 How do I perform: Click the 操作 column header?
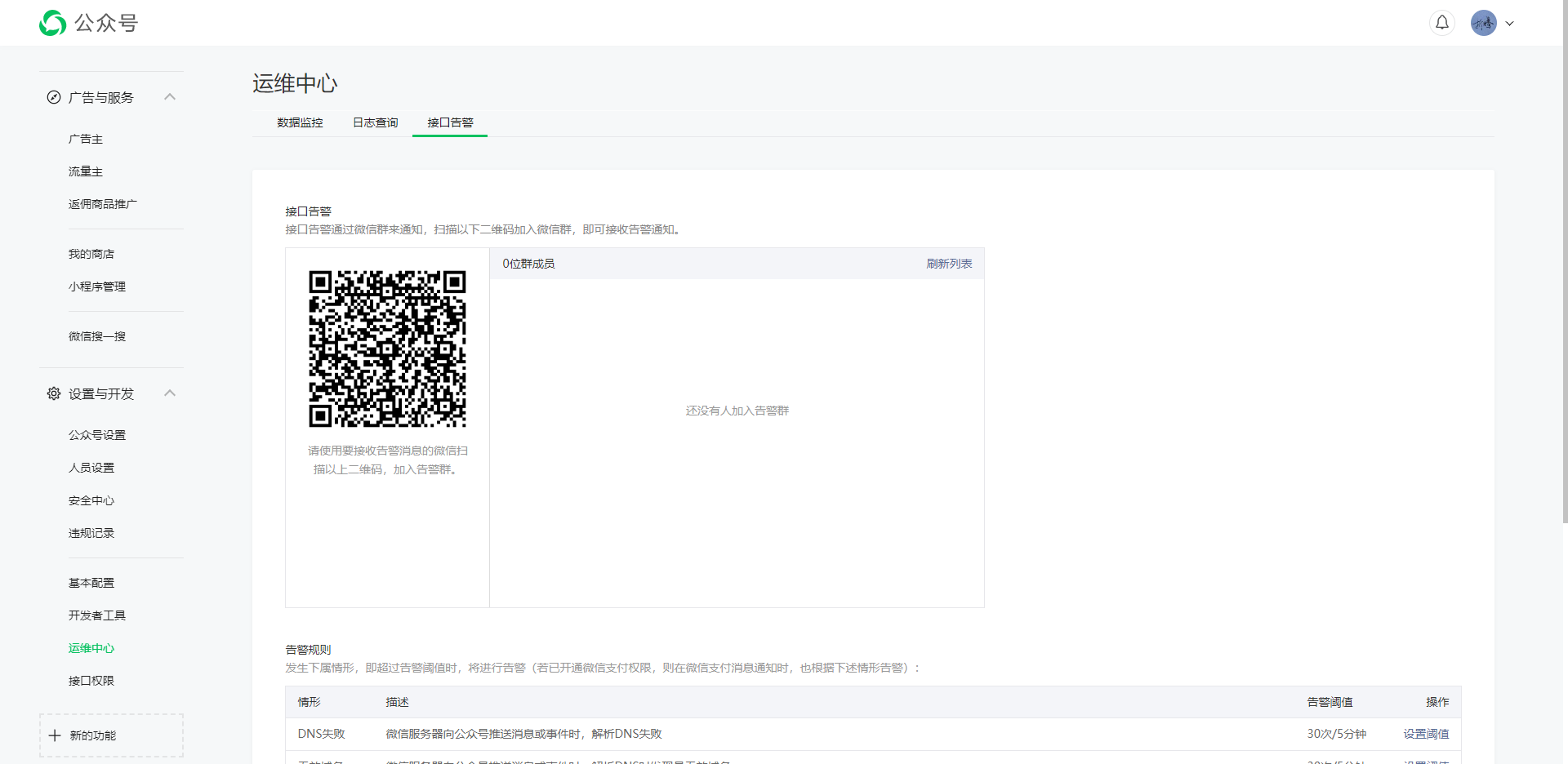[x=1437, y=702]
